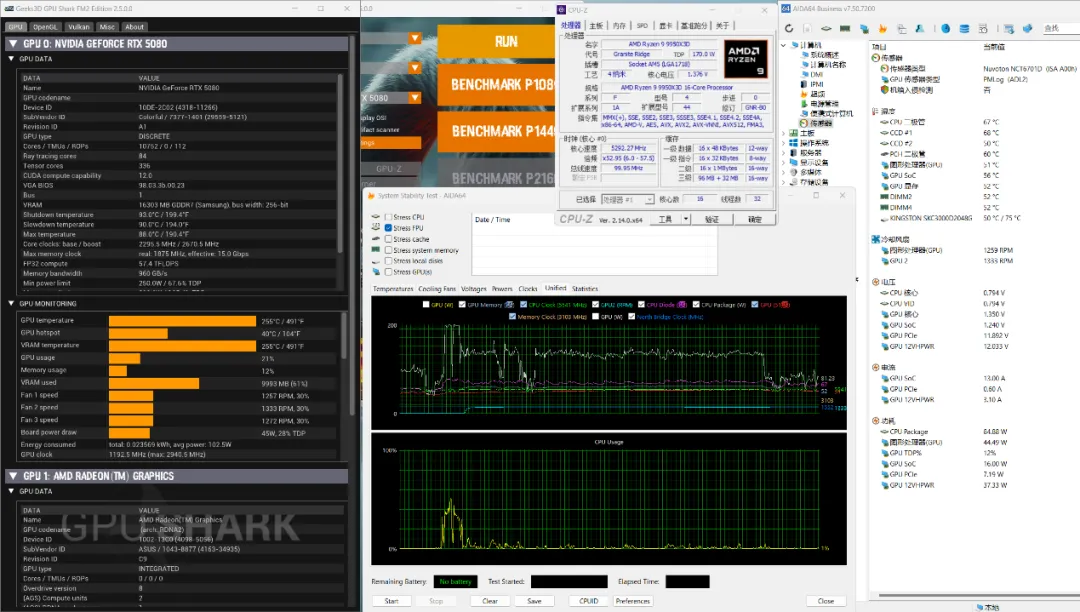The height and width of the screenshot is (612, 1080).
Task: Click the CPU Usage graph in Stability Test
Action: coord(609,500)
